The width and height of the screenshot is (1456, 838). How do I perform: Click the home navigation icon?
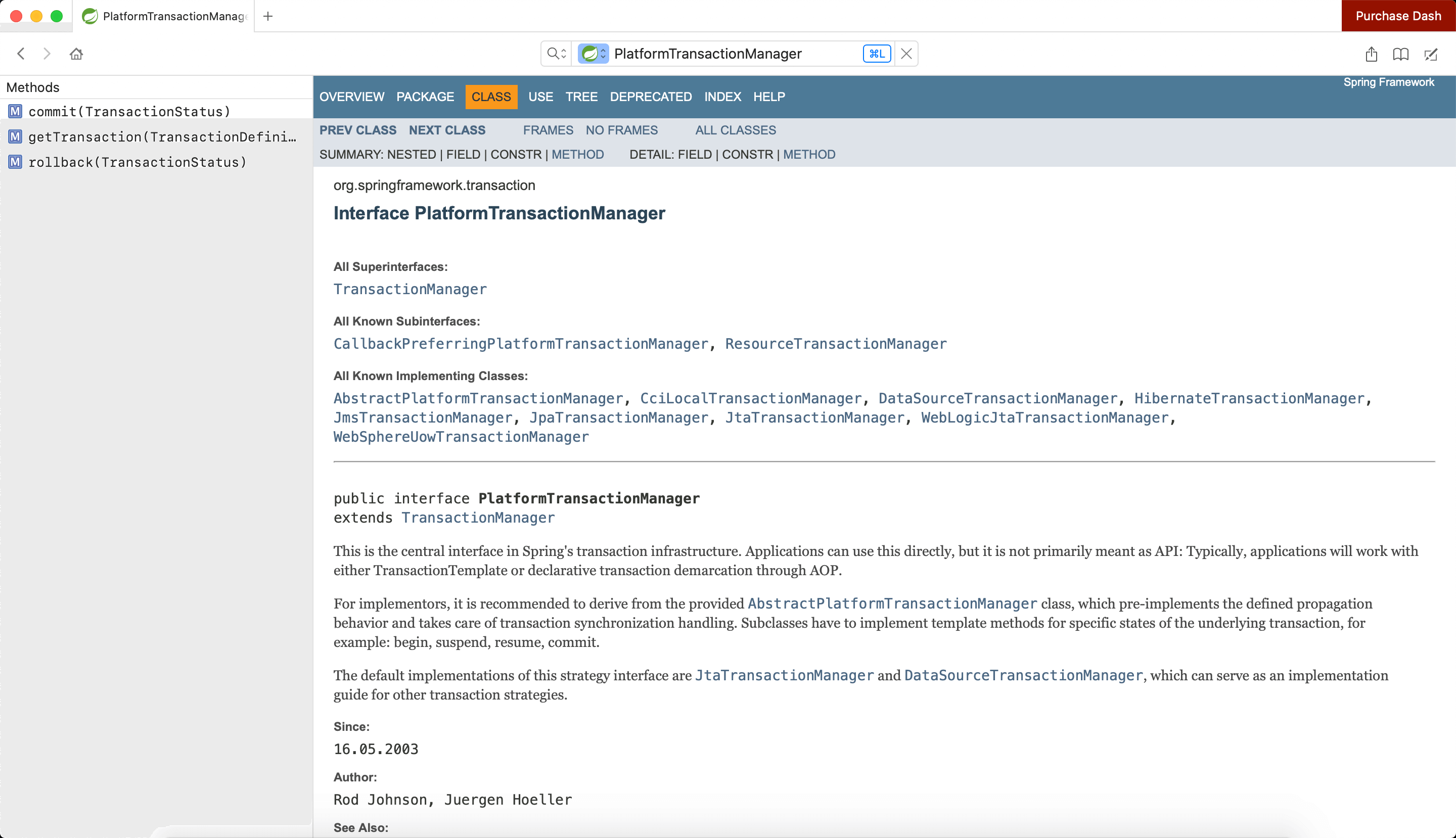coord(77,54)
